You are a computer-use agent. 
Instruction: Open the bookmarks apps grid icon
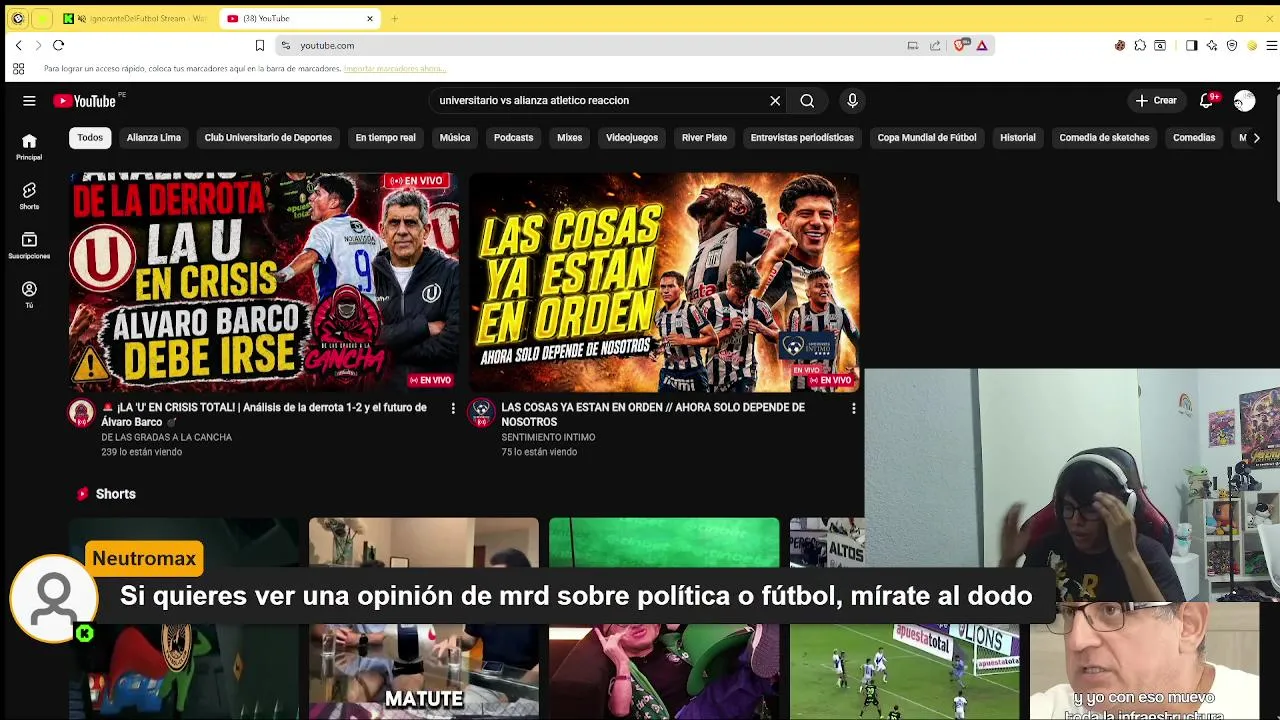(x=18, y=69)
